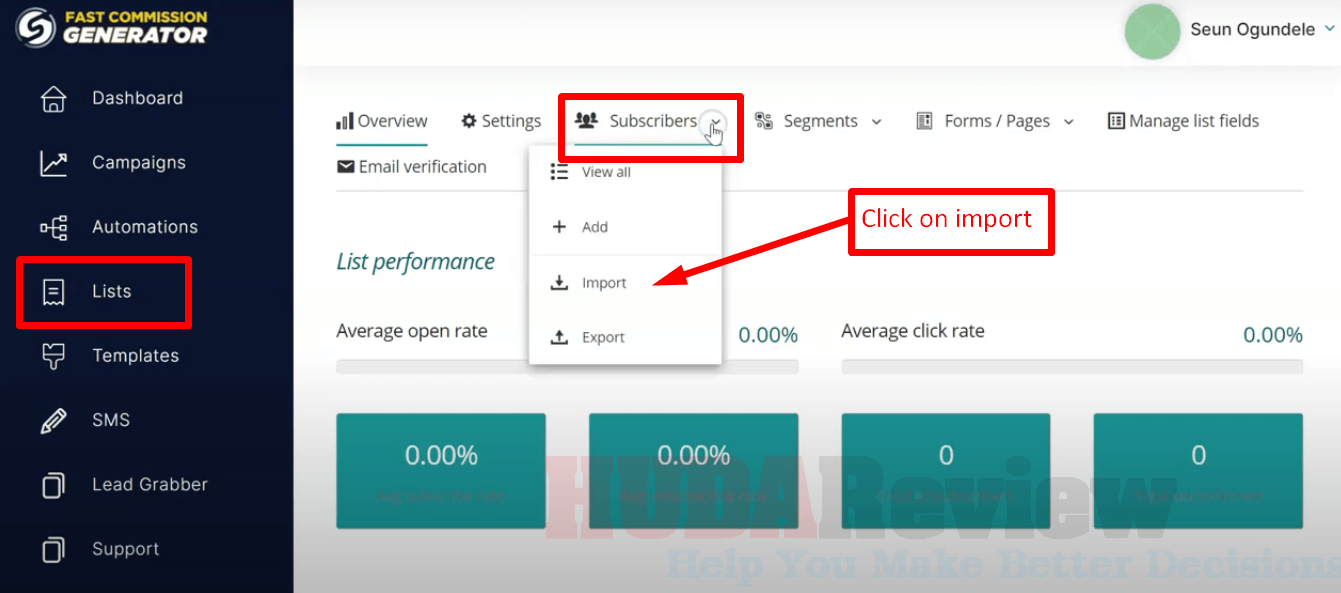Open the Support sidebar icon
Image resolution: width=1341 pixels, height=593 pixels.
(x=52, y=548)
